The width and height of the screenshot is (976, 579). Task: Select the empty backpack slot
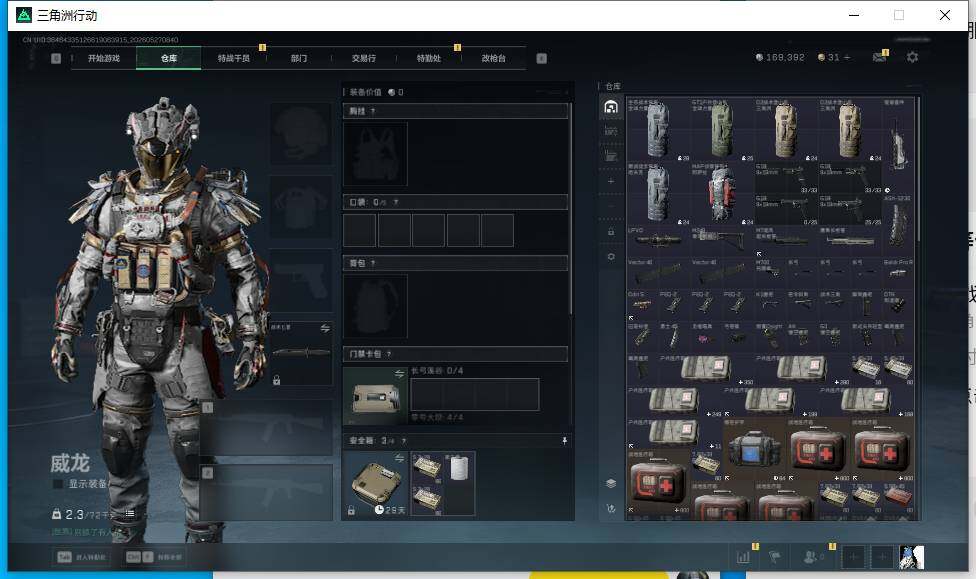tap(375, 306)
